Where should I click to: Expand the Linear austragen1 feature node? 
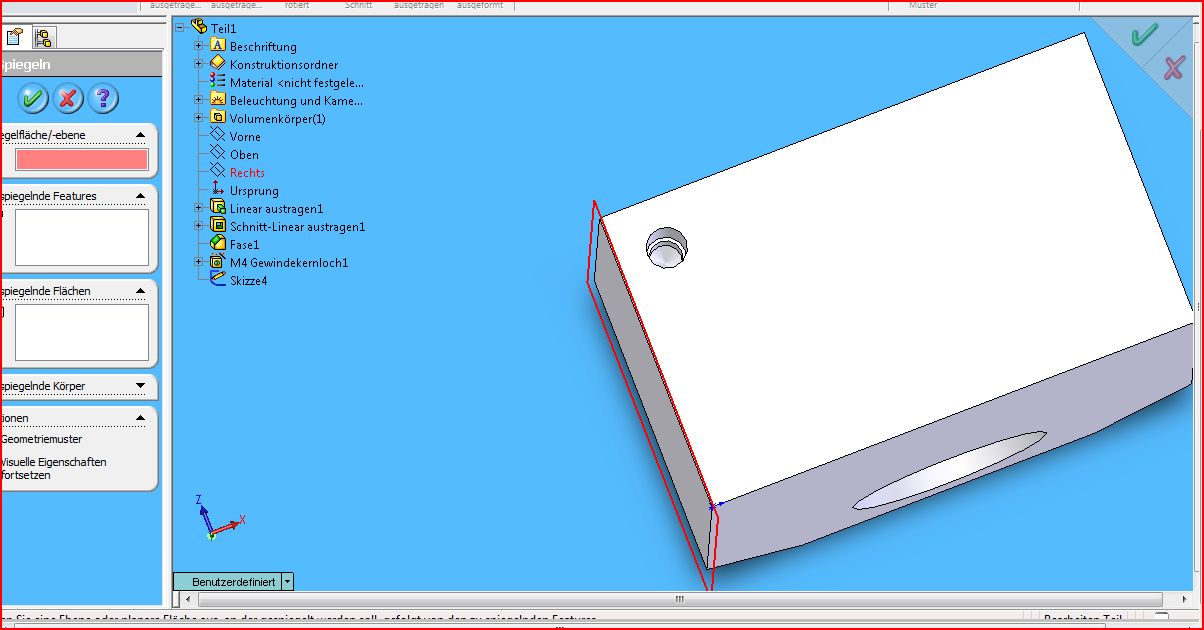(199, 208)
